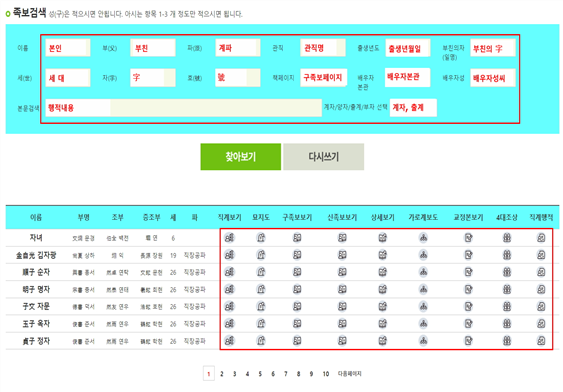
Task: Go to results page 2
Action: 222,374
